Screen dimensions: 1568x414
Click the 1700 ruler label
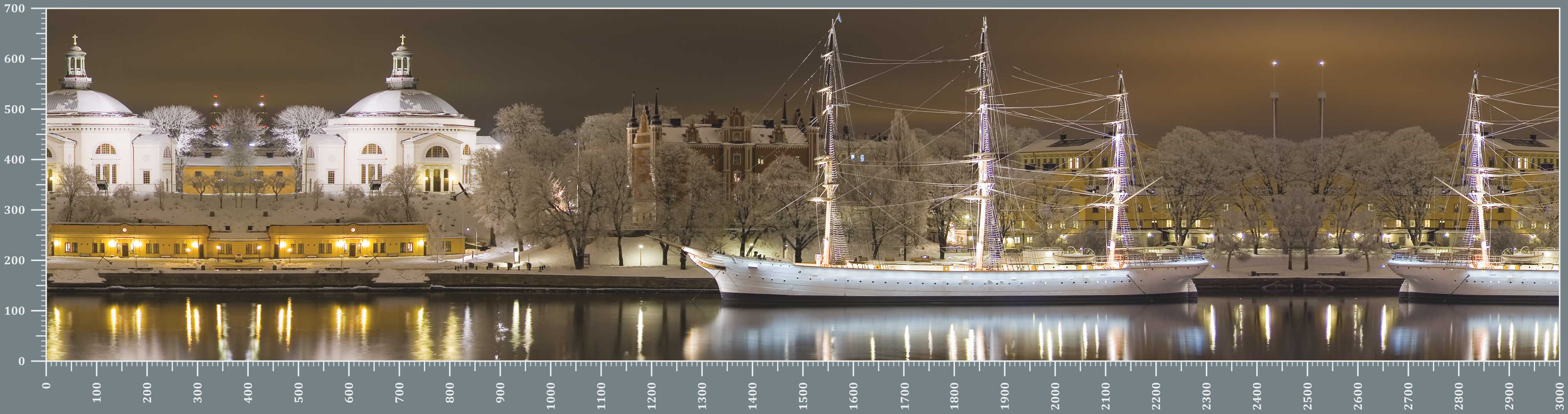click(x=904, y=396)
